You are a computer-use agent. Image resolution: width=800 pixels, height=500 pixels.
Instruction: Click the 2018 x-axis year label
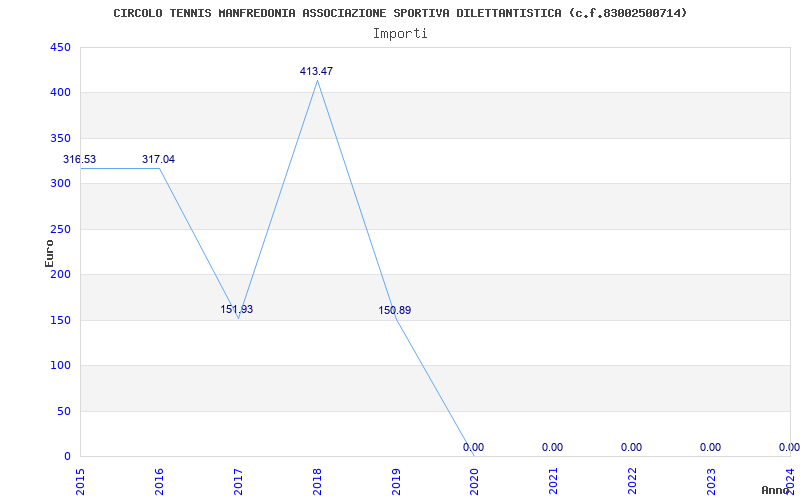click(317, 482)
